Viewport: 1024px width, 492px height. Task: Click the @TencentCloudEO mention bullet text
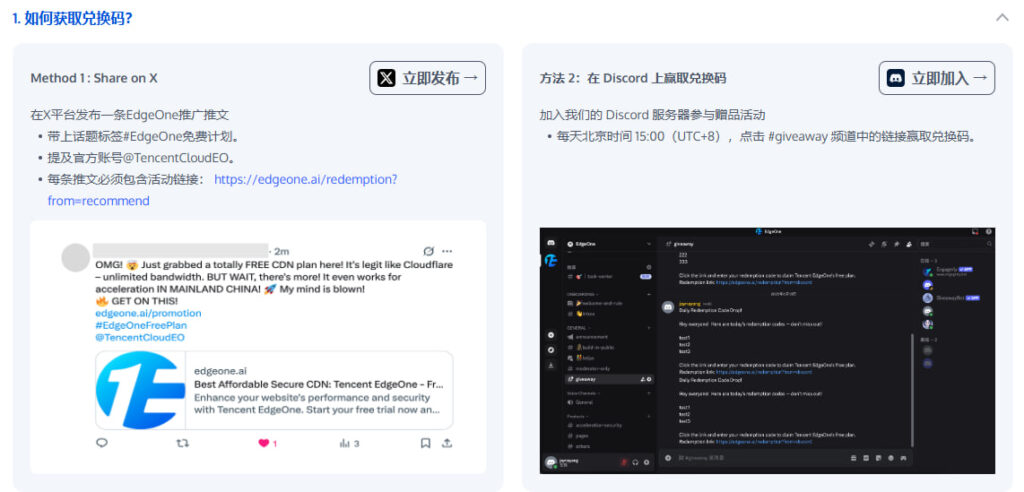141,158
